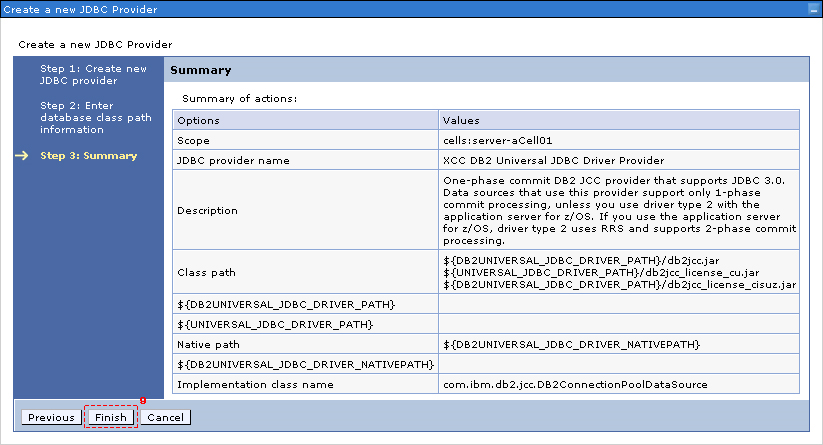This screenshot has height=445, width=823.
Task: Select the Step 3: Summary step label
Action: pos(88,155)
